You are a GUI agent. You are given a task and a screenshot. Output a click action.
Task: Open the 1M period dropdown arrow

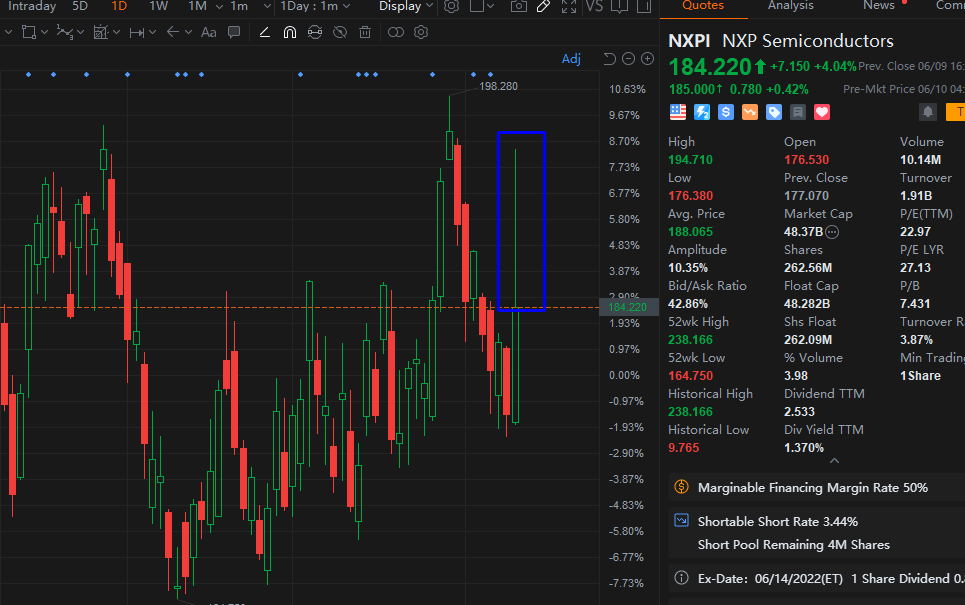pos(219,6)
